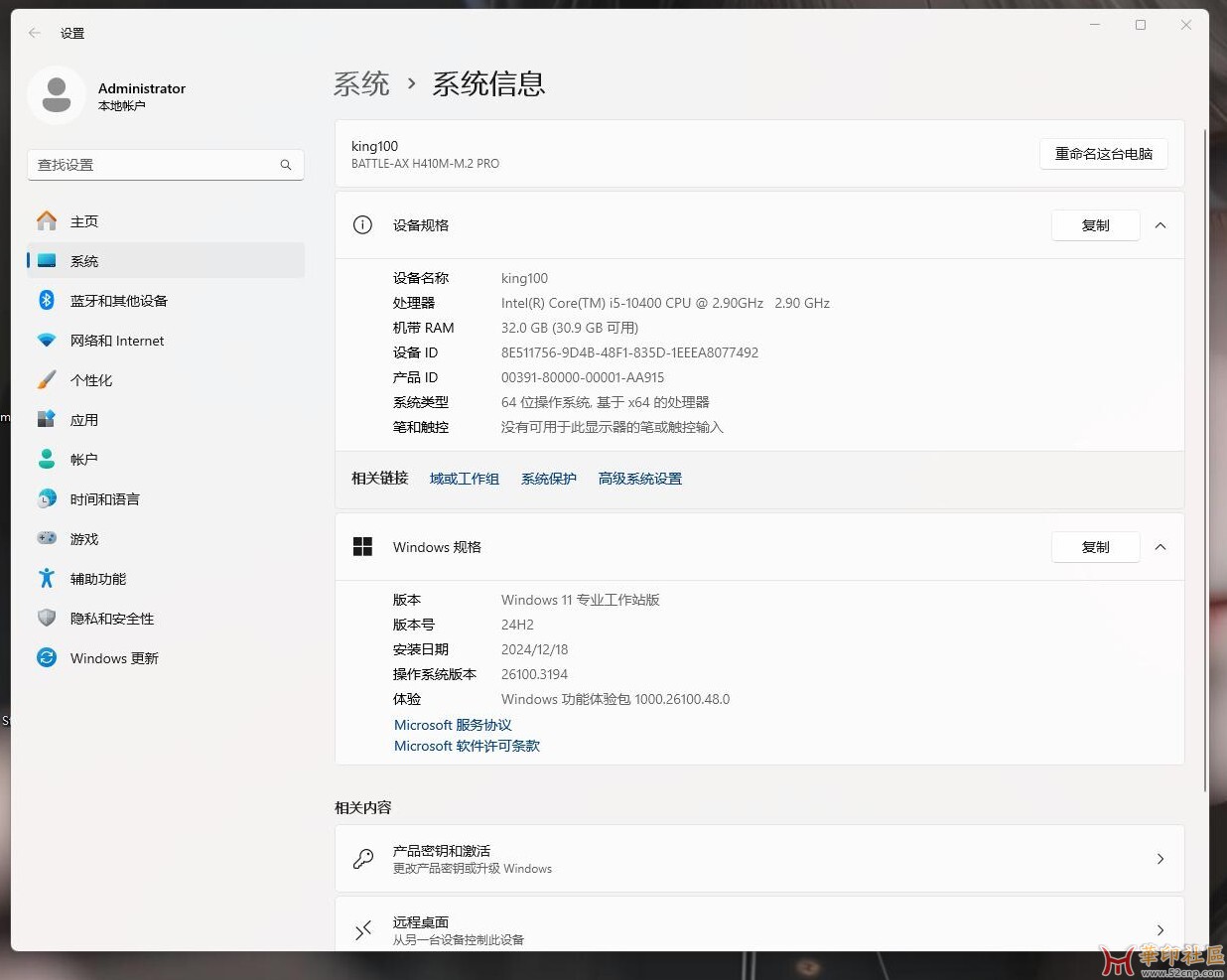Click the 产品密钥和激活 card title

pos(442,851)
